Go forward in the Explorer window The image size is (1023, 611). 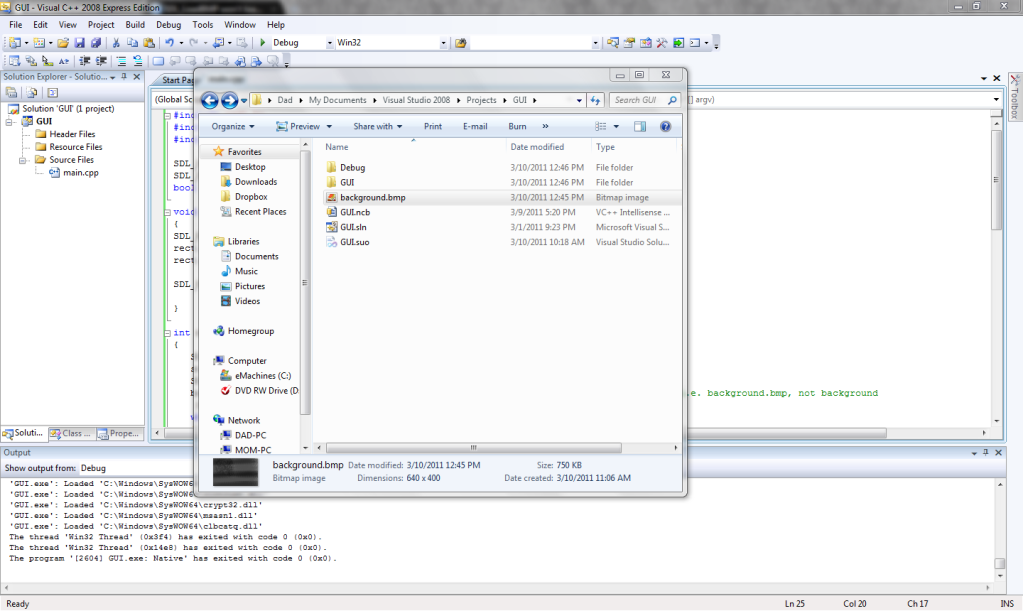click(229, 100)
